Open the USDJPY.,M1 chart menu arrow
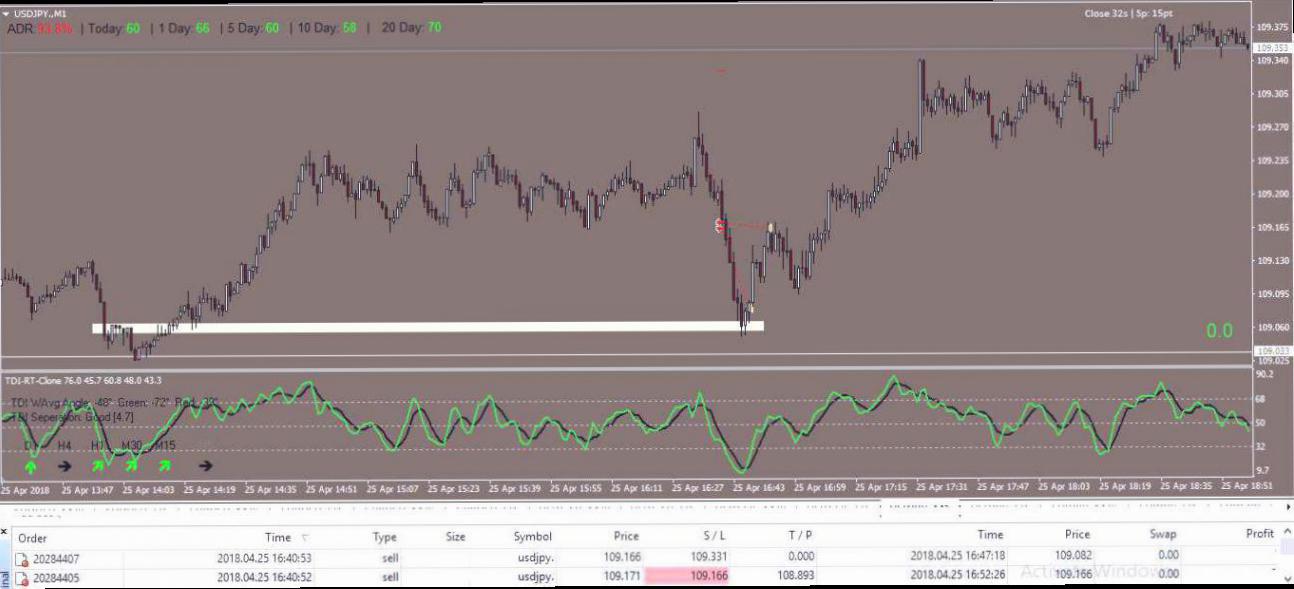The height and width of the screenshot is (589, 1294). coord(6,14)
